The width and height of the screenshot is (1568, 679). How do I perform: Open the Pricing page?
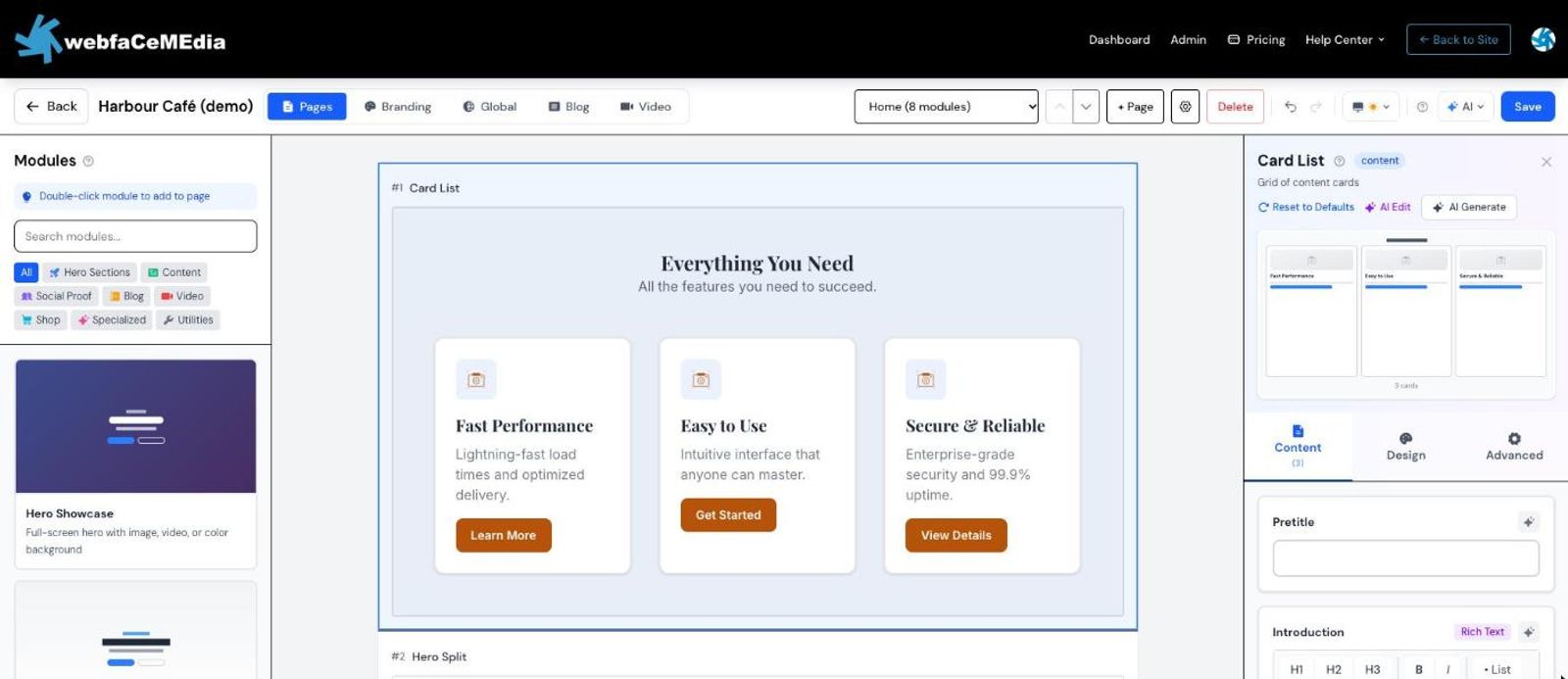(1256, 40)
